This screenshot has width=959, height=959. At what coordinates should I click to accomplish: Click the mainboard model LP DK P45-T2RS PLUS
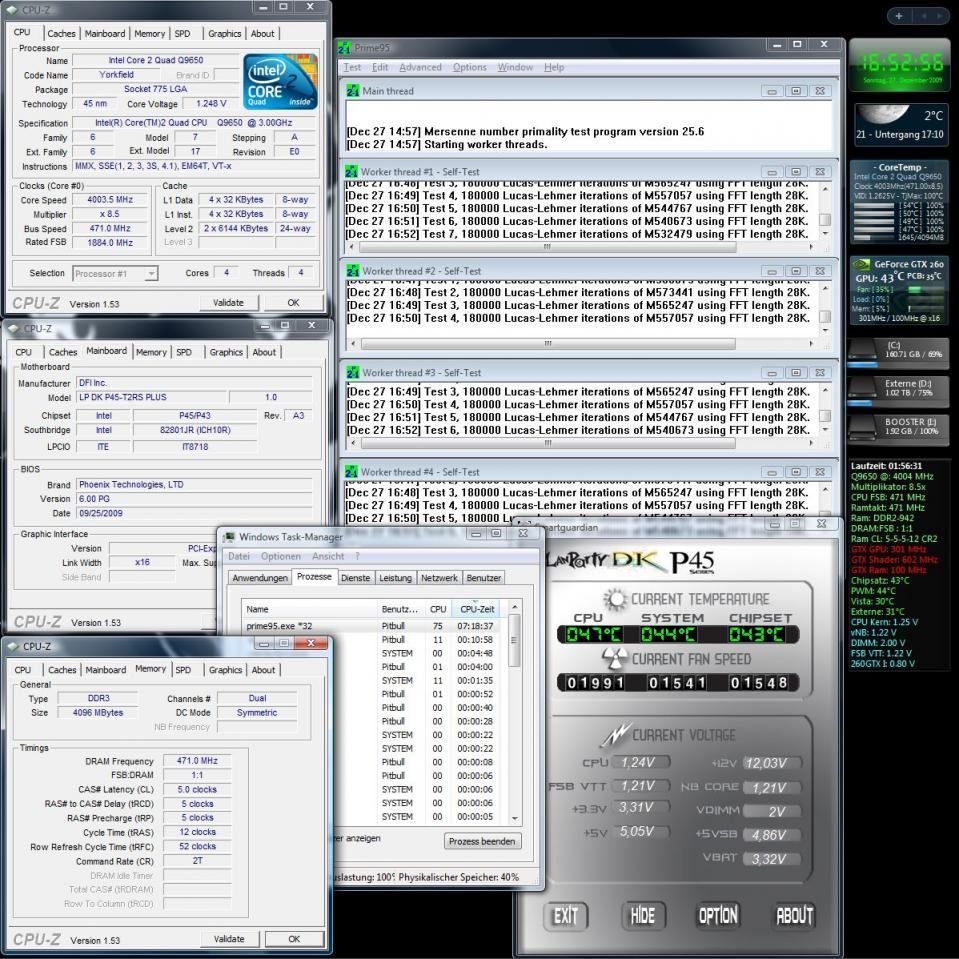150,398
